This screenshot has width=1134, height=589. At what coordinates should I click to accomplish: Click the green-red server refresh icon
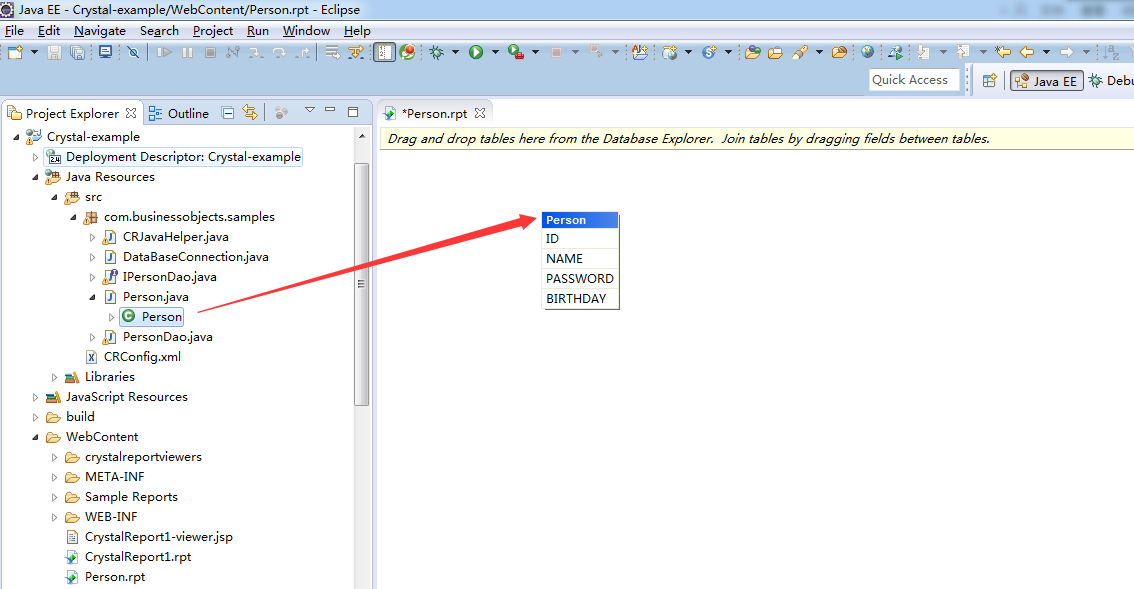[x=407, y=52]
